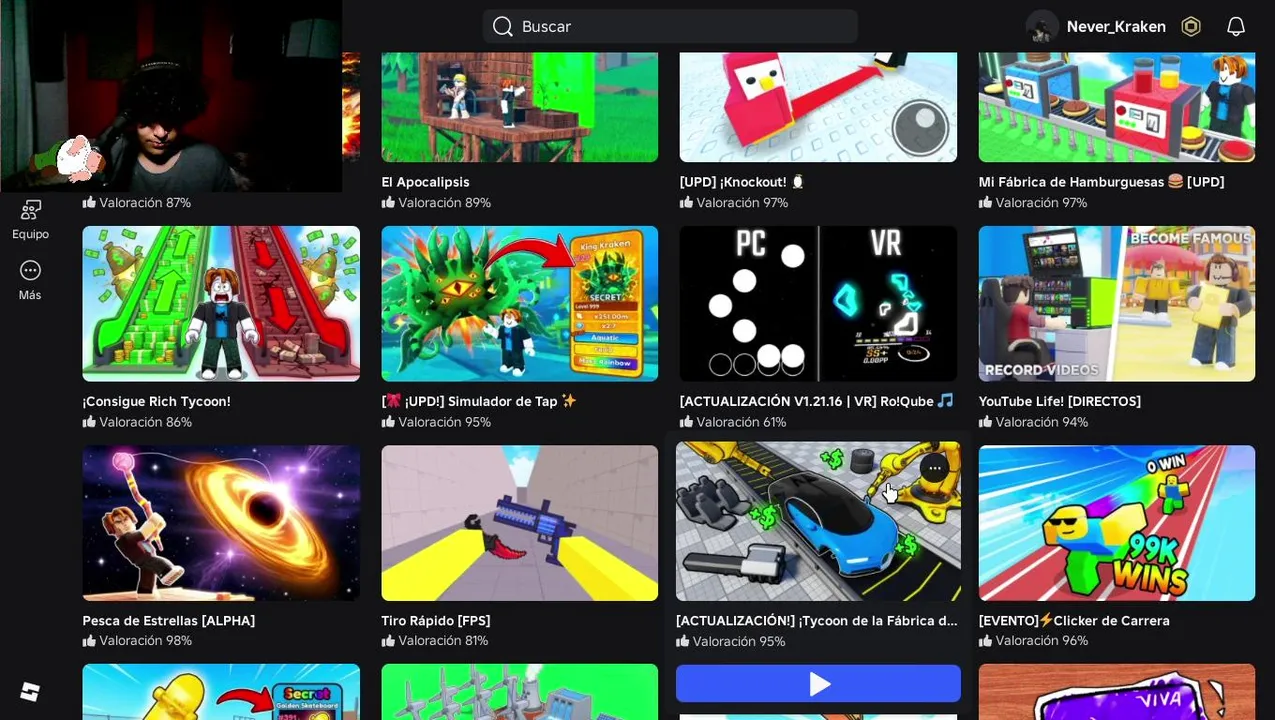Click the search magnifier icon

click(x=502, y=26)
